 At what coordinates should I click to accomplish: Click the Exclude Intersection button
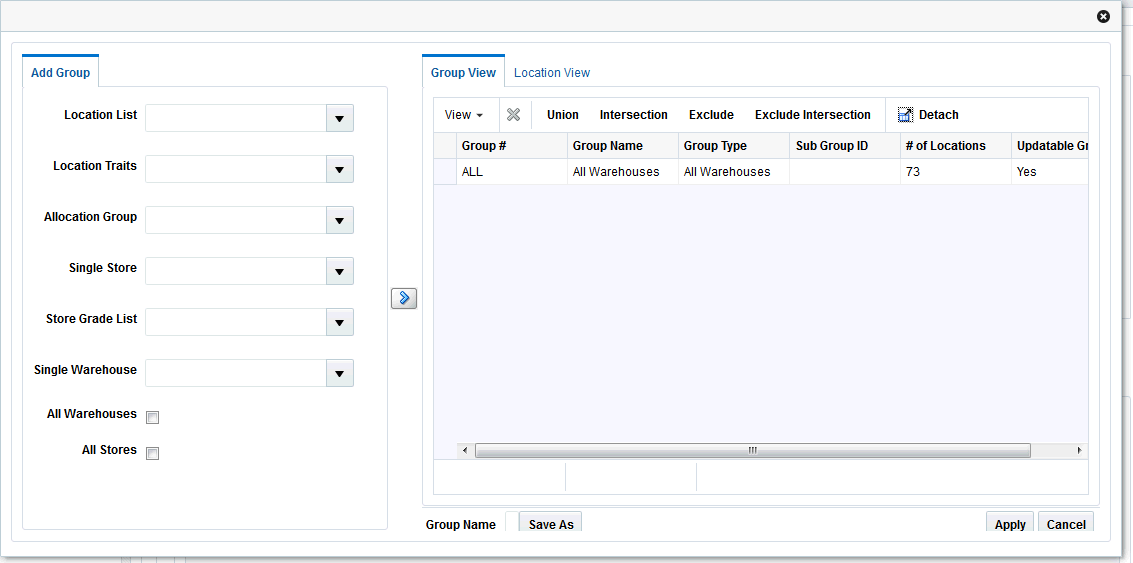point(813,115)
